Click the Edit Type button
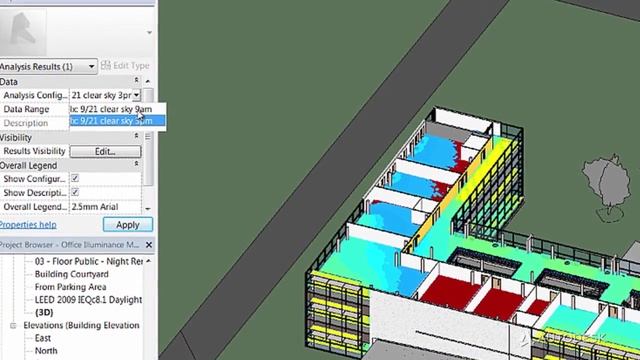 pos(125,66)
